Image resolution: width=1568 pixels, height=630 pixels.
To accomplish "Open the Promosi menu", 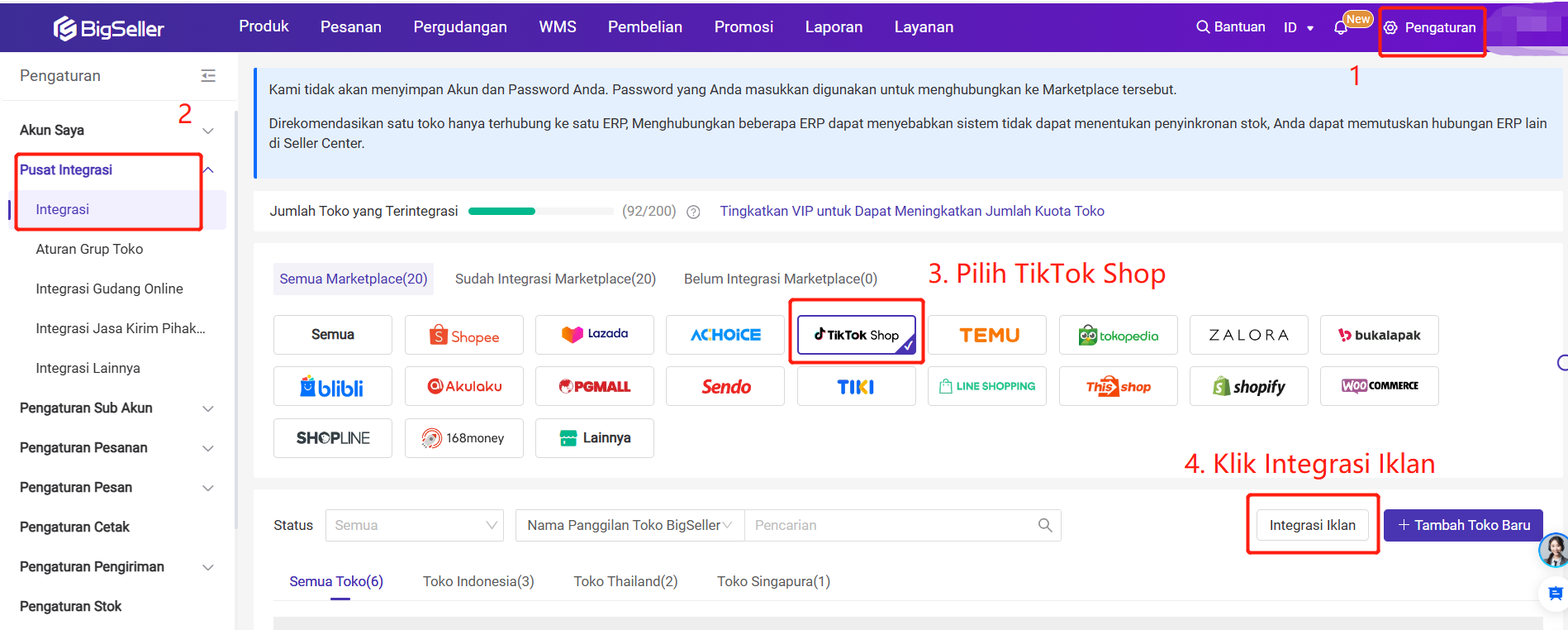I will click(x=744, y=27).
